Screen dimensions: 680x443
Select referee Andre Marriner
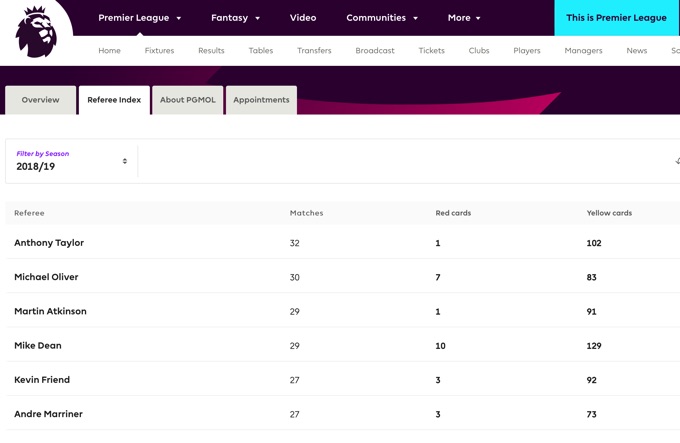click(48, 414)
